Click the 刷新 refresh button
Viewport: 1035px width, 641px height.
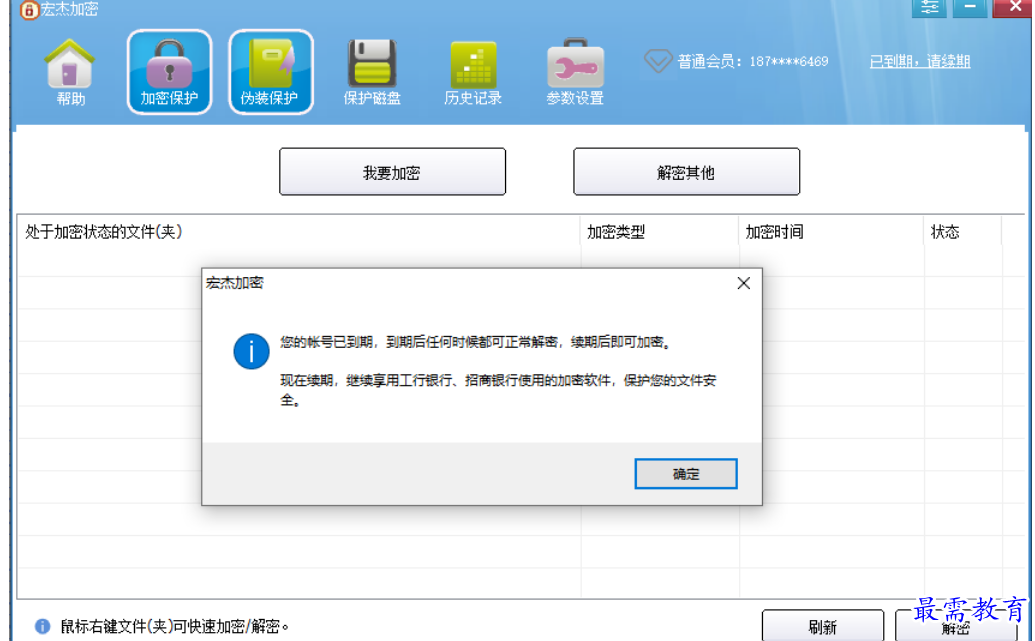coord(822,626)
